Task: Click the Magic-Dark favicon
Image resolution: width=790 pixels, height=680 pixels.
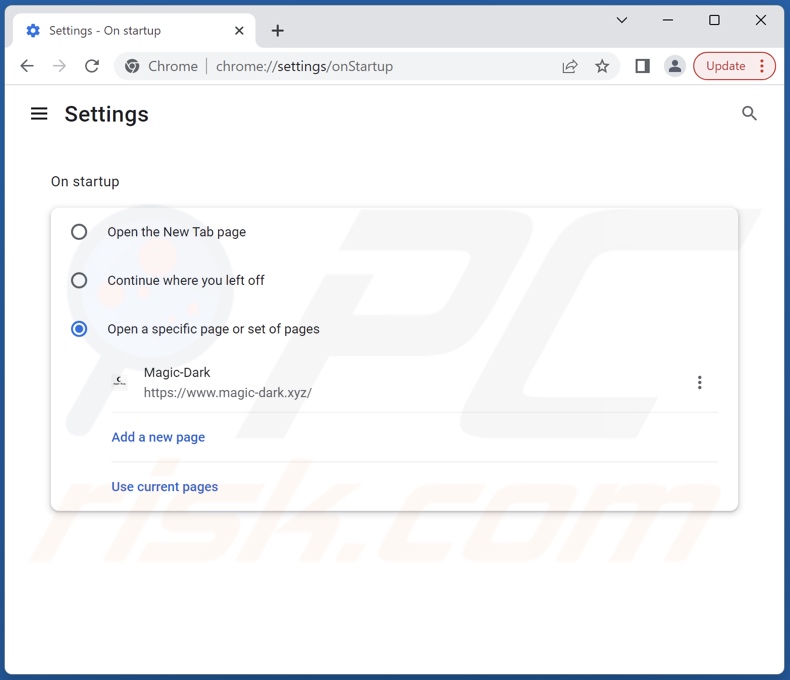Action: [x=119, y=381]
